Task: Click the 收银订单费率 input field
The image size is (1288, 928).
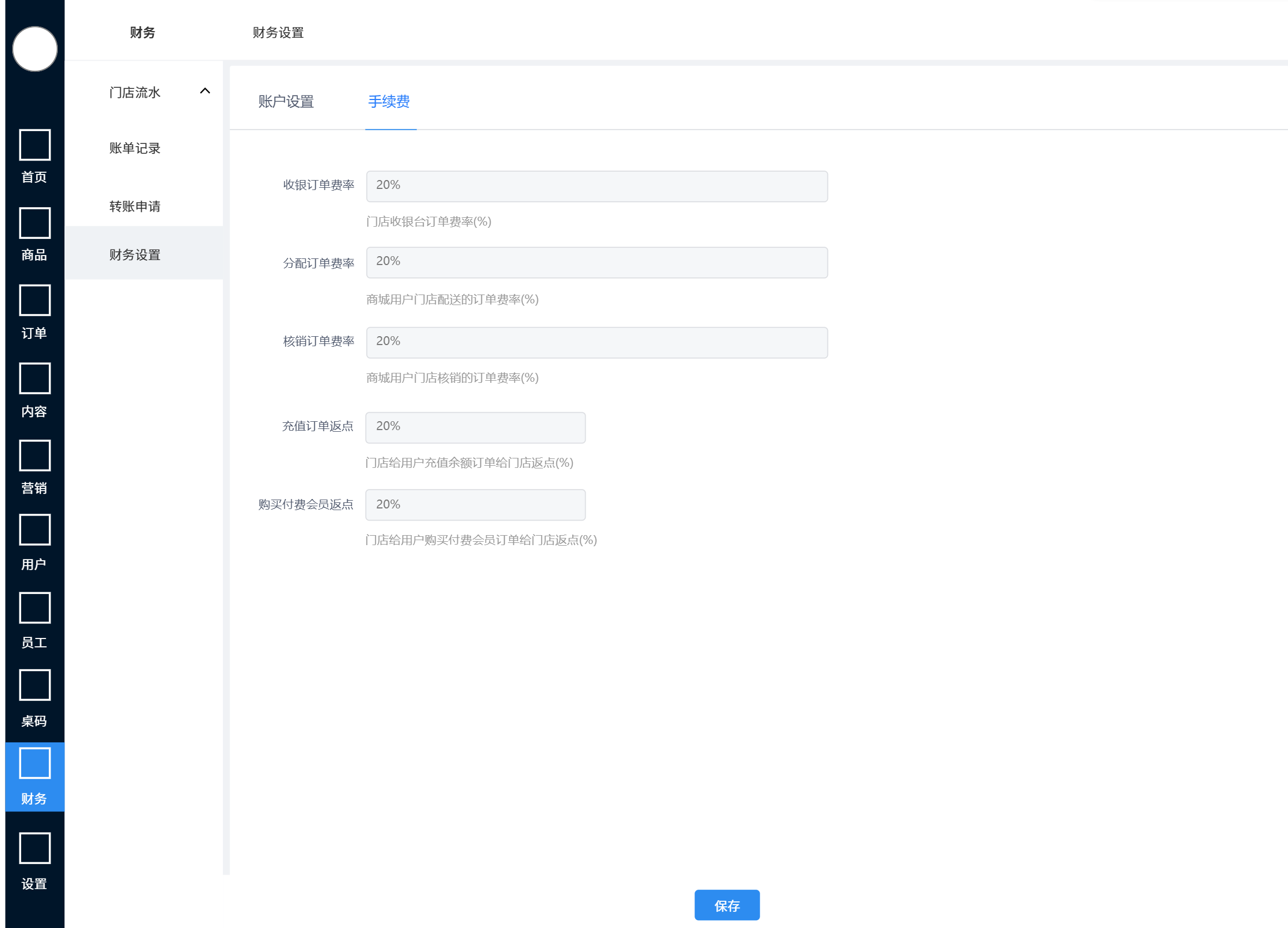Action: point(596,186)
